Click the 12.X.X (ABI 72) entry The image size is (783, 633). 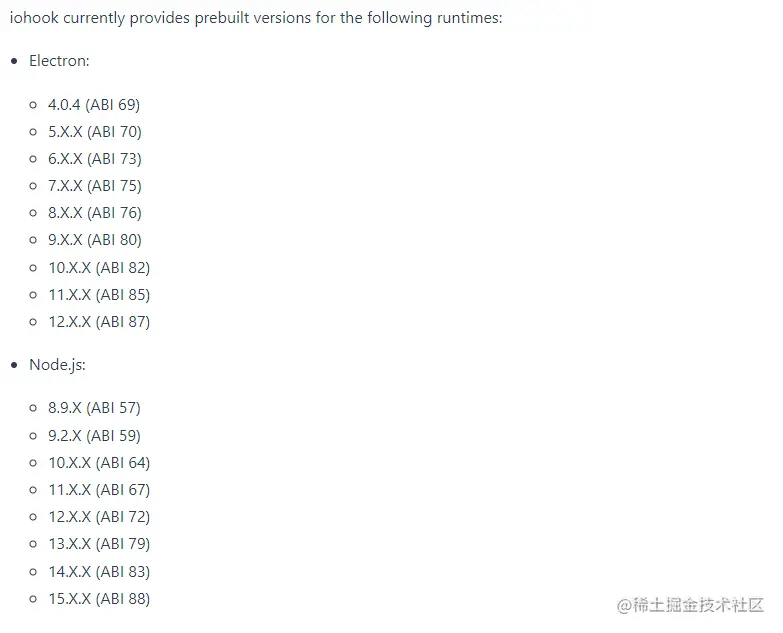(99, 517)
